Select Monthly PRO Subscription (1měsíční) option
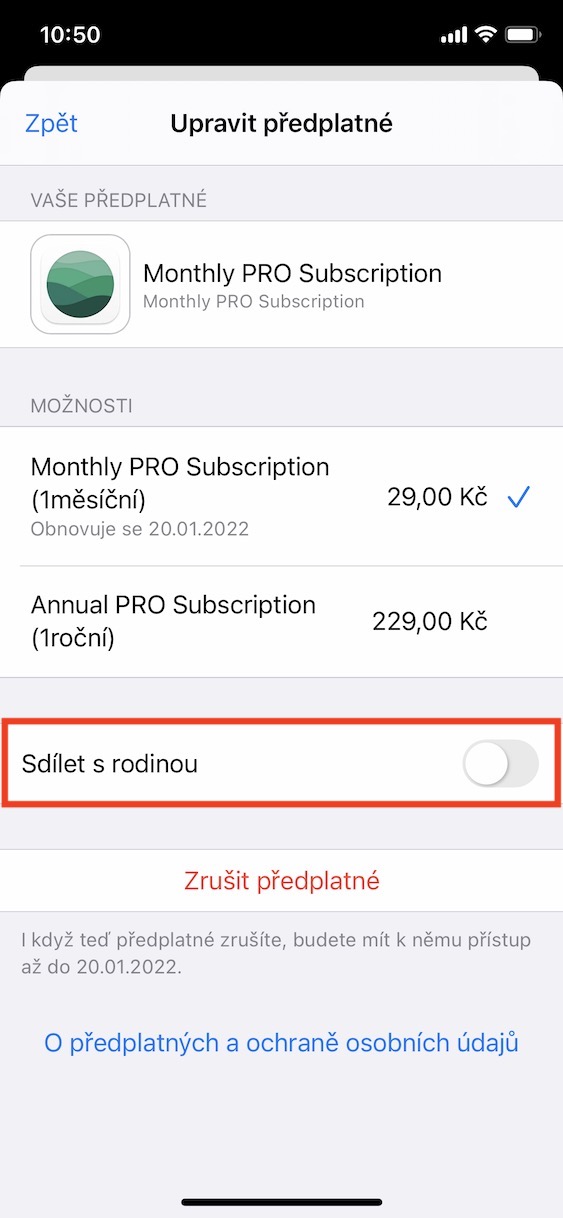 tap(281, 496)
